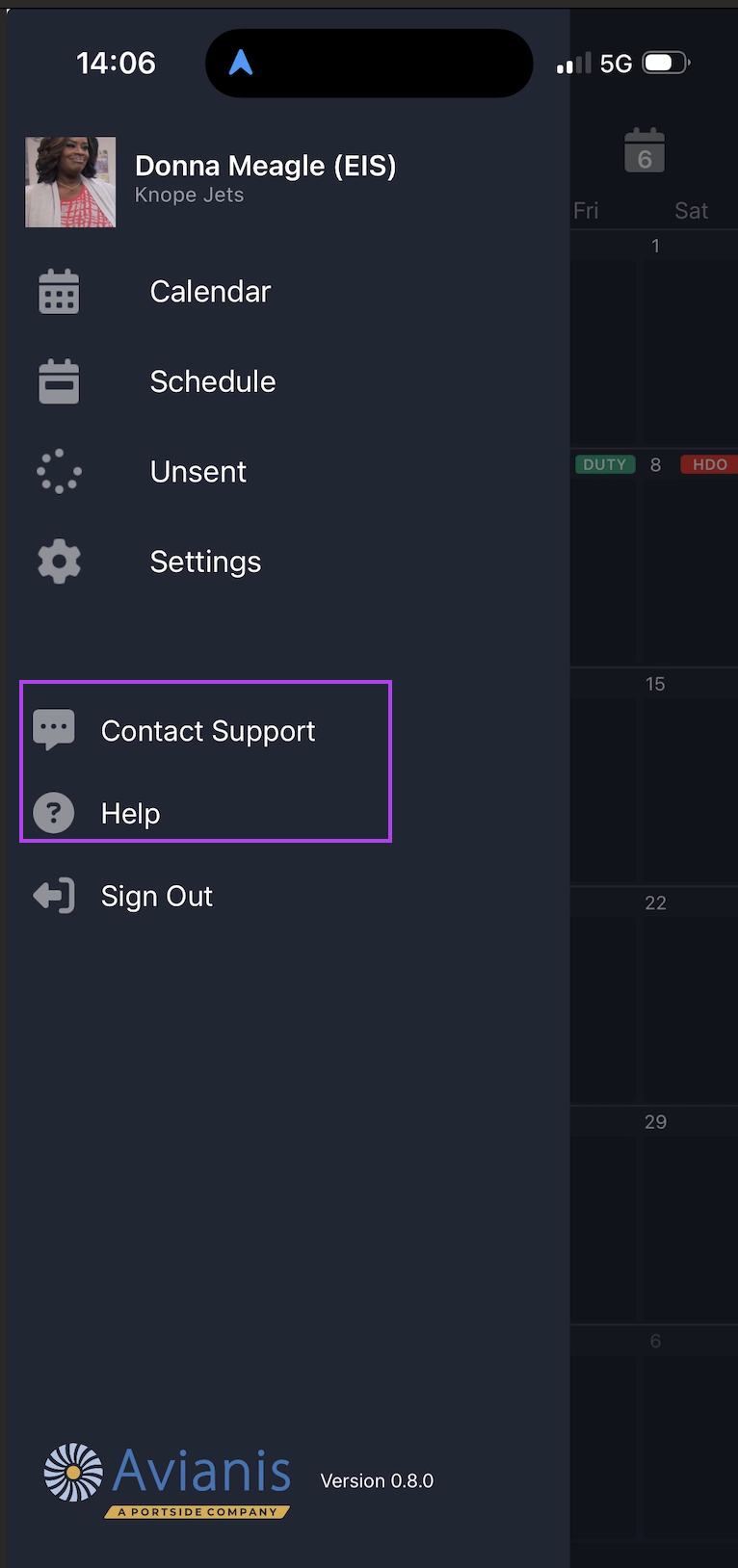This screenshot has width=738, height=1568.
Task: Tap the Donna Meagle (EIS) name
Action: pyautogui.click(x=265, y=166)
